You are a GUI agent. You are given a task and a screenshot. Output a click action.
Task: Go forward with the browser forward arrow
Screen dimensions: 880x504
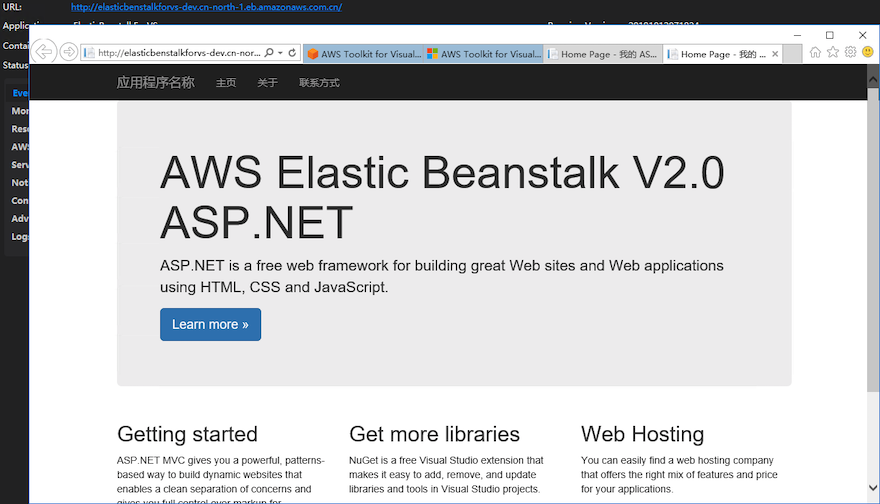(68, 52)
